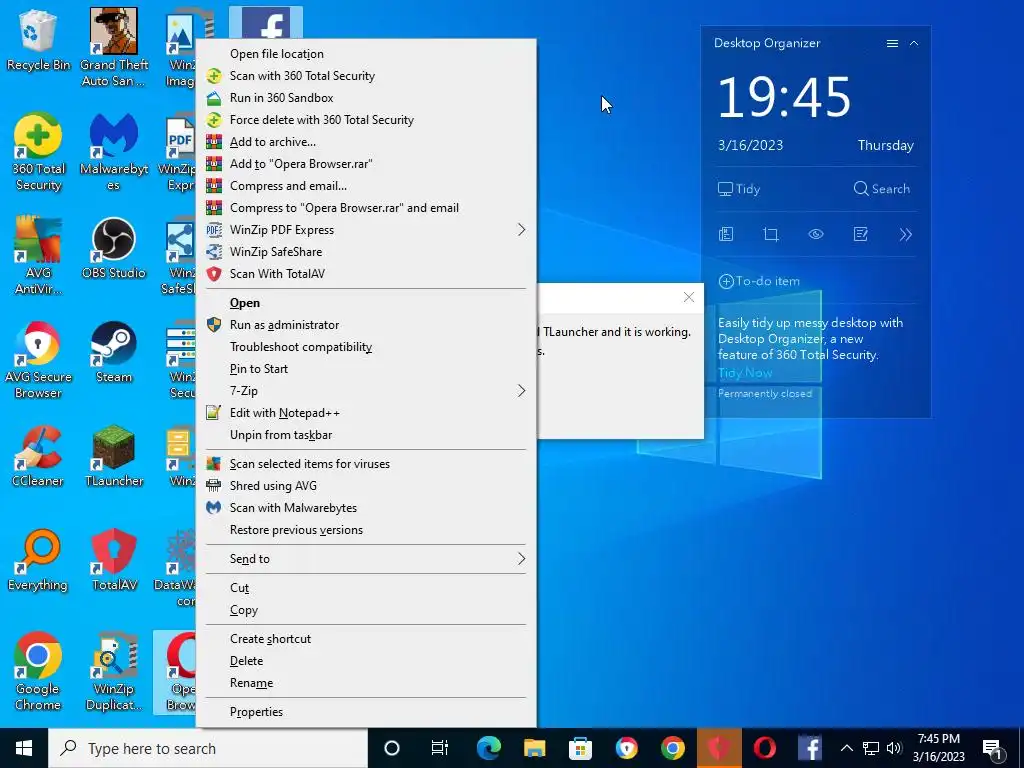Viewport: 1024px width, 768px height.
Task: Click the TotalAV icon in the taskbar
Action: coord(718,748)
